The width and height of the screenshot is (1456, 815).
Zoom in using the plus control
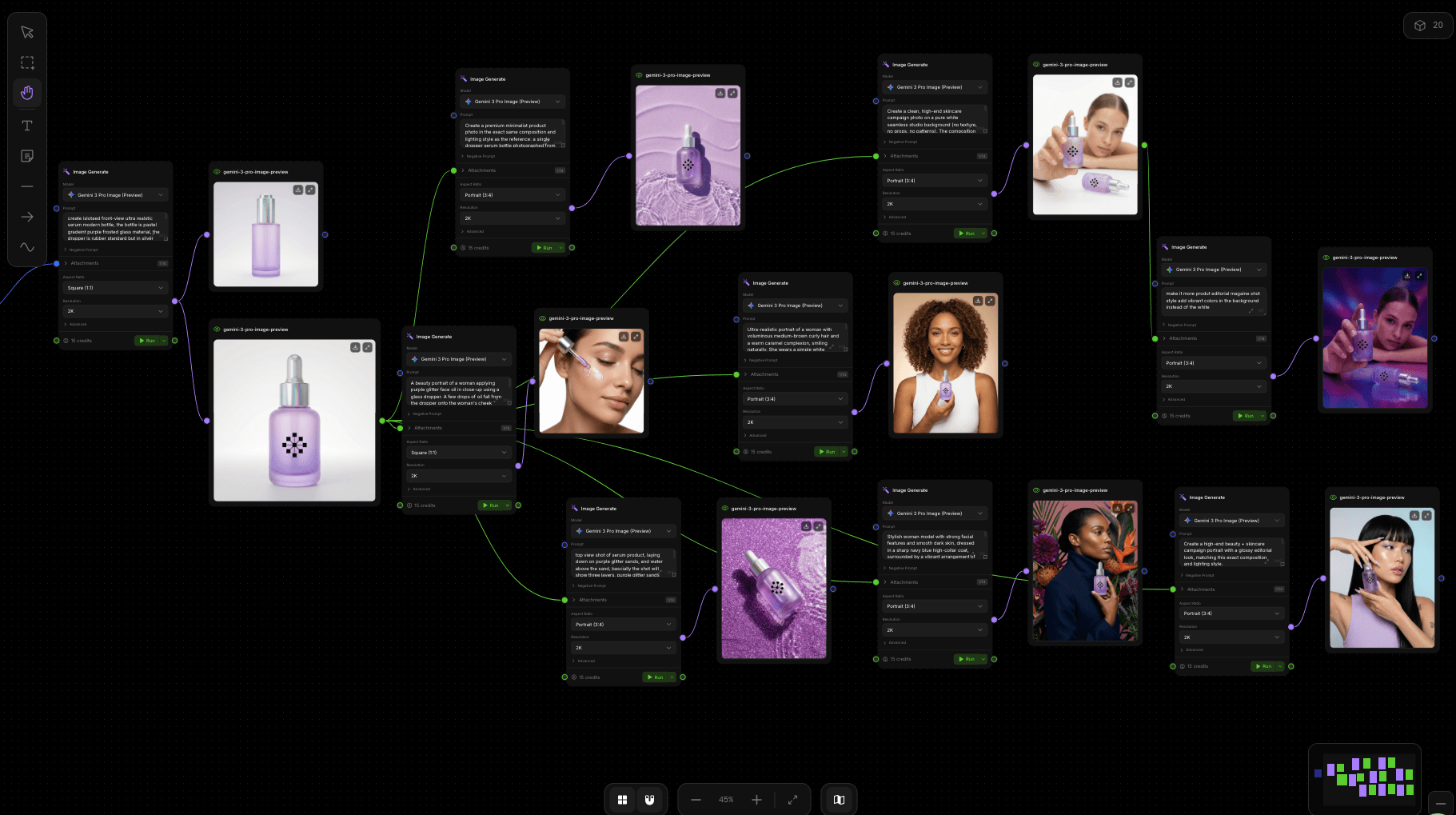pyautogui.click(x=756, y=799)
